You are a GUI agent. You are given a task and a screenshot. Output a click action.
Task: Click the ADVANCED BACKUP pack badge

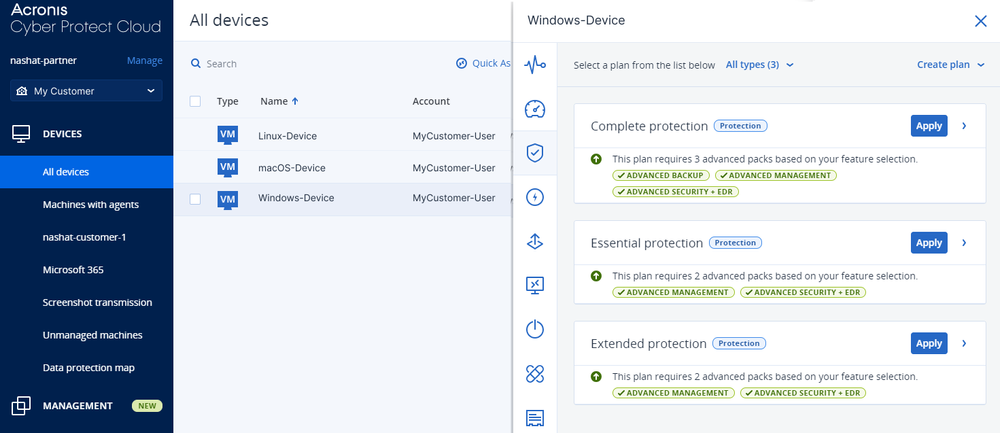click(661, 175)
